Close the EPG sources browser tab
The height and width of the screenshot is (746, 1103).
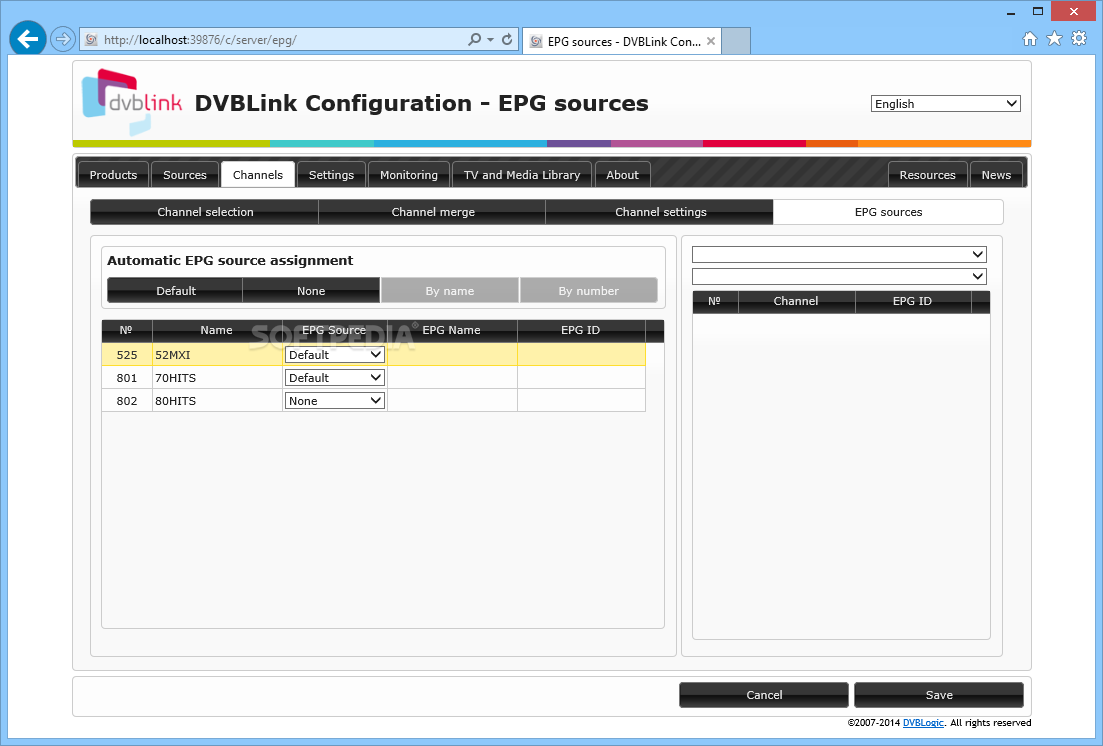tap(711, 42)
